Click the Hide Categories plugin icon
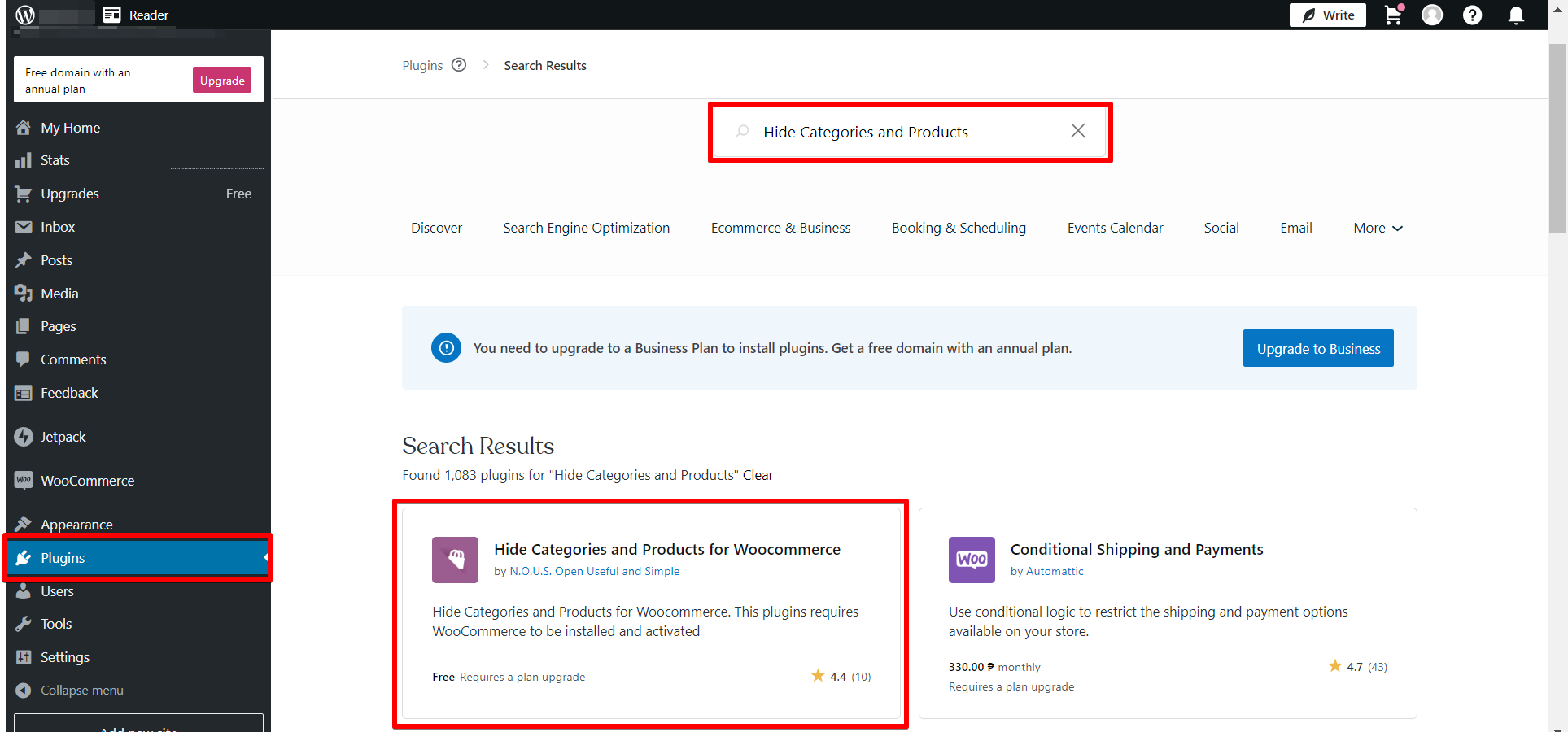This screenshot has height=732, width=1568. click(x=455, y=560)
